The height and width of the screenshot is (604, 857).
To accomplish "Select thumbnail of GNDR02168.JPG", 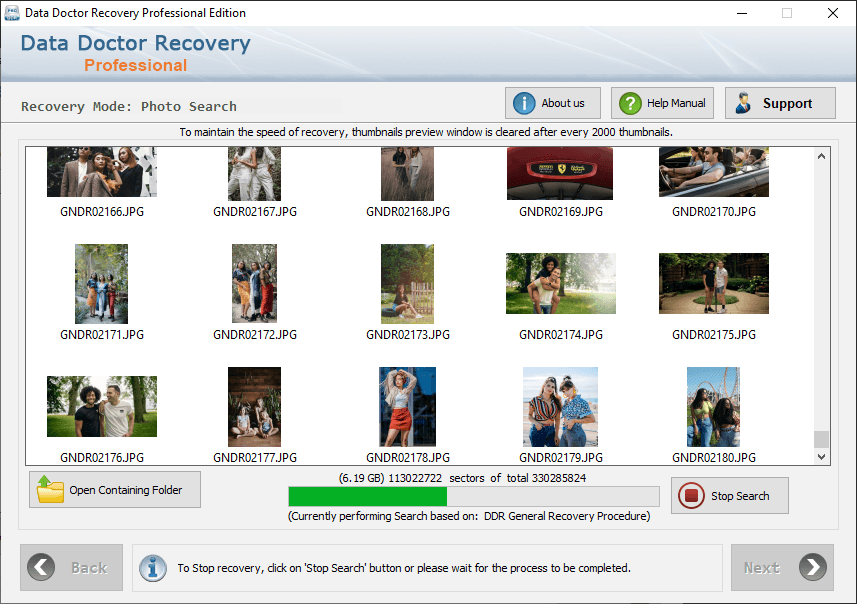I will [407, 174].
